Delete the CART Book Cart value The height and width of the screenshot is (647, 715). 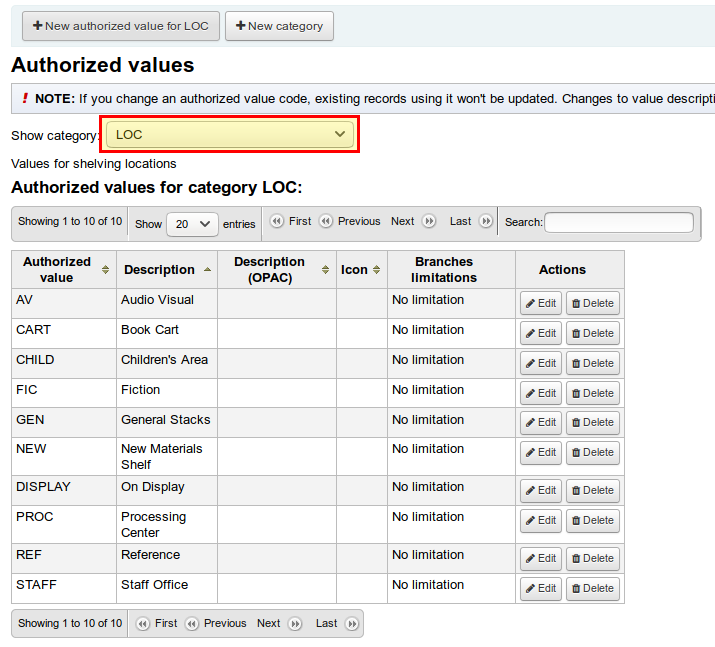(x=593, y=334)
